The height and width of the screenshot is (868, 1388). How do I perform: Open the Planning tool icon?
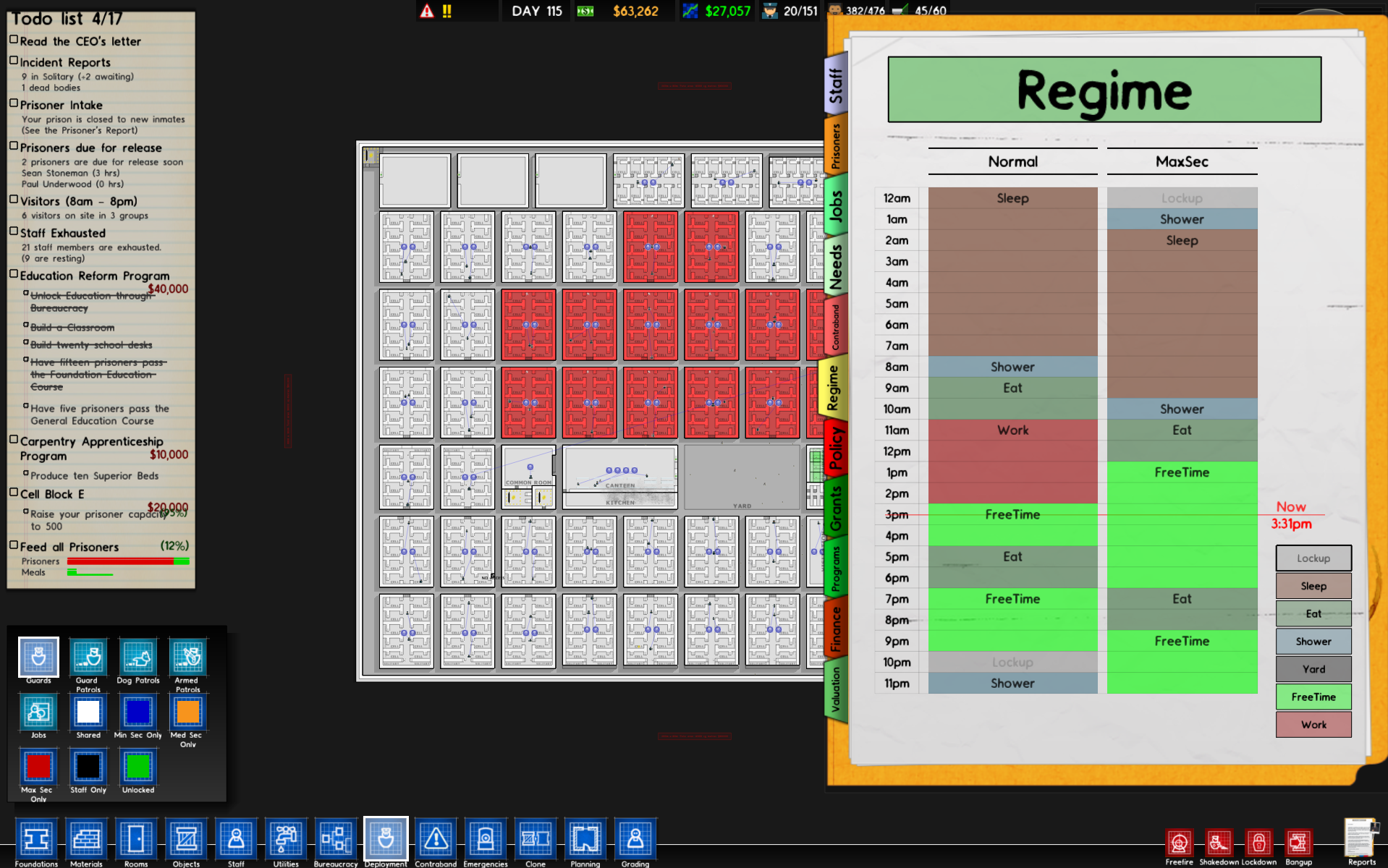coord(585,840)
